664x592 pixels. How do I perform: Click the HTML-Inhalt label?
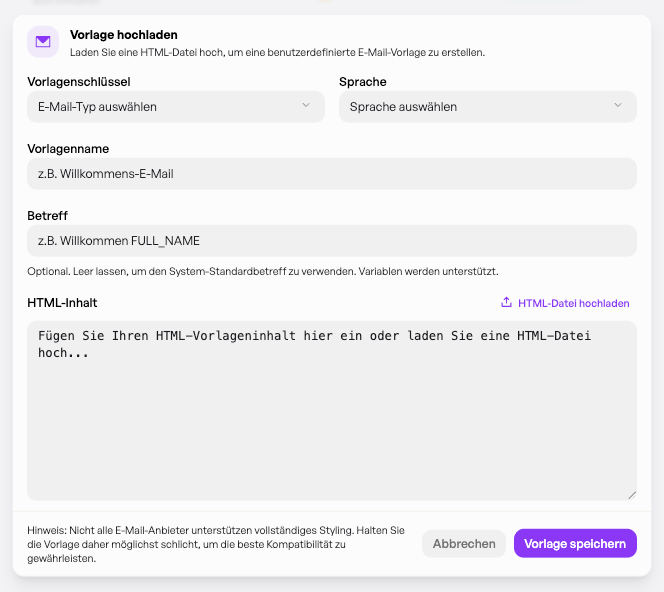(62, 303)
